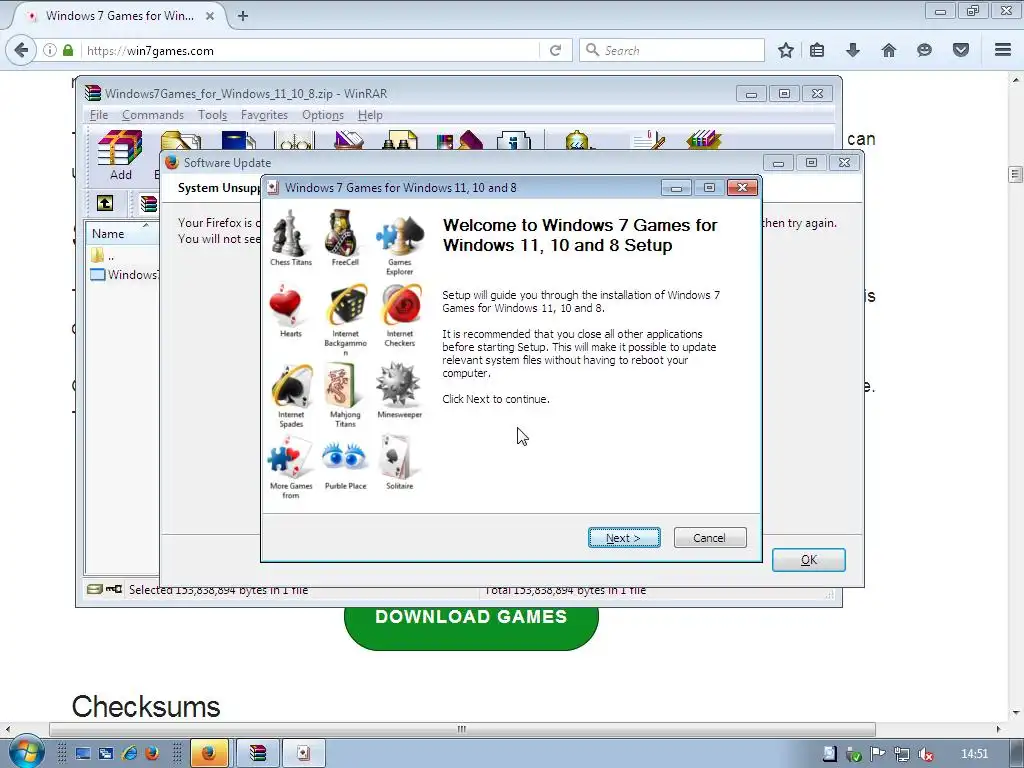Click green padlock security icon
The width and height of the screenshot is (1024, 768).
coord(68,50)
